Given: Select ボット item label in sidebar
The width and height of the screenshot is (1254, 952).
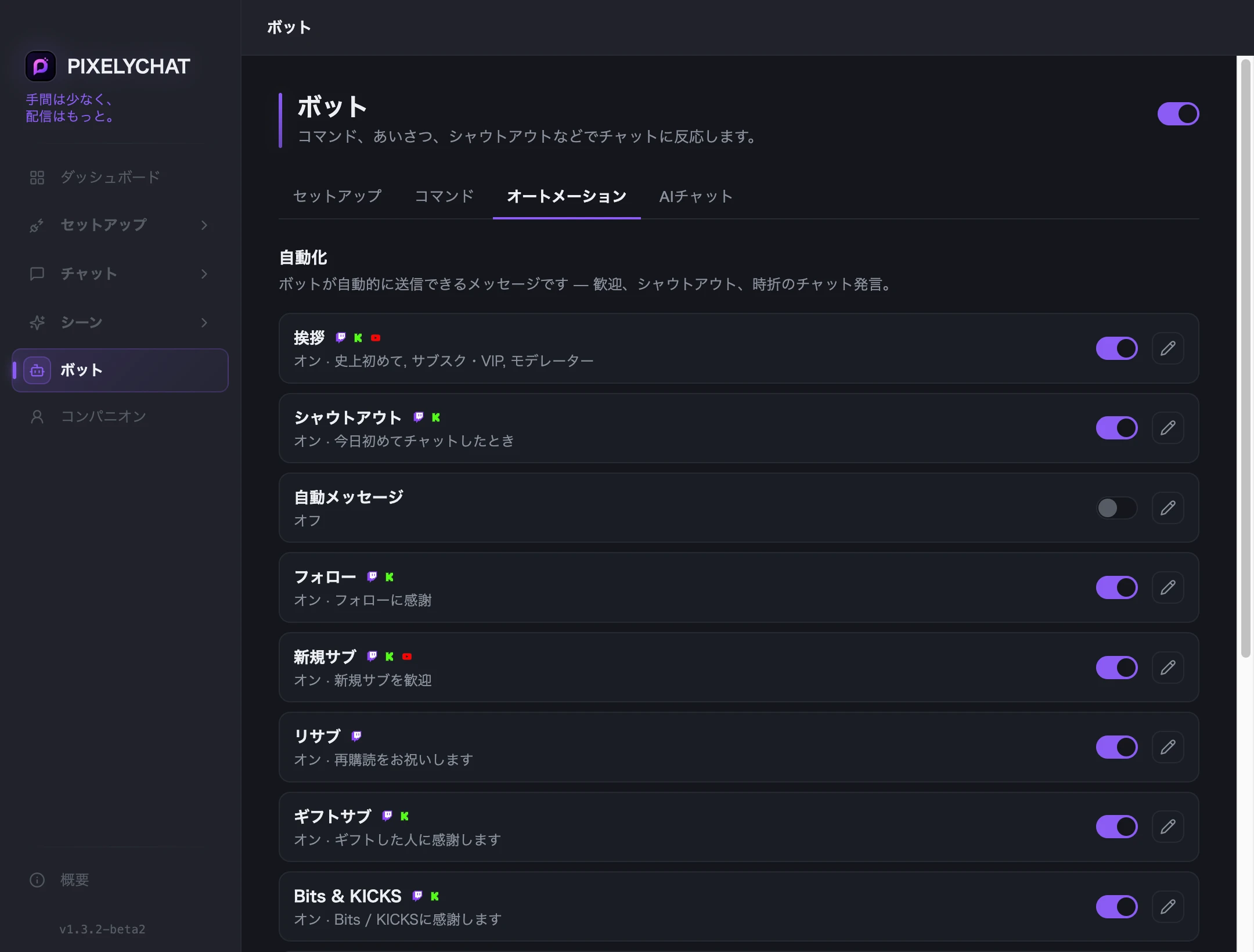Looking at the screenshot, I should point(82,370).
